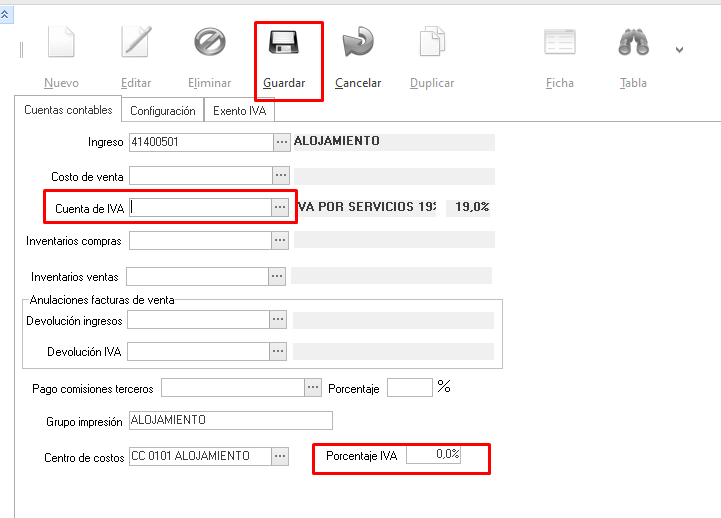Click the Duplicar copy pages icon
This screenshot has width=721, height=518.
pyautogui.click(x=431, y=42)
